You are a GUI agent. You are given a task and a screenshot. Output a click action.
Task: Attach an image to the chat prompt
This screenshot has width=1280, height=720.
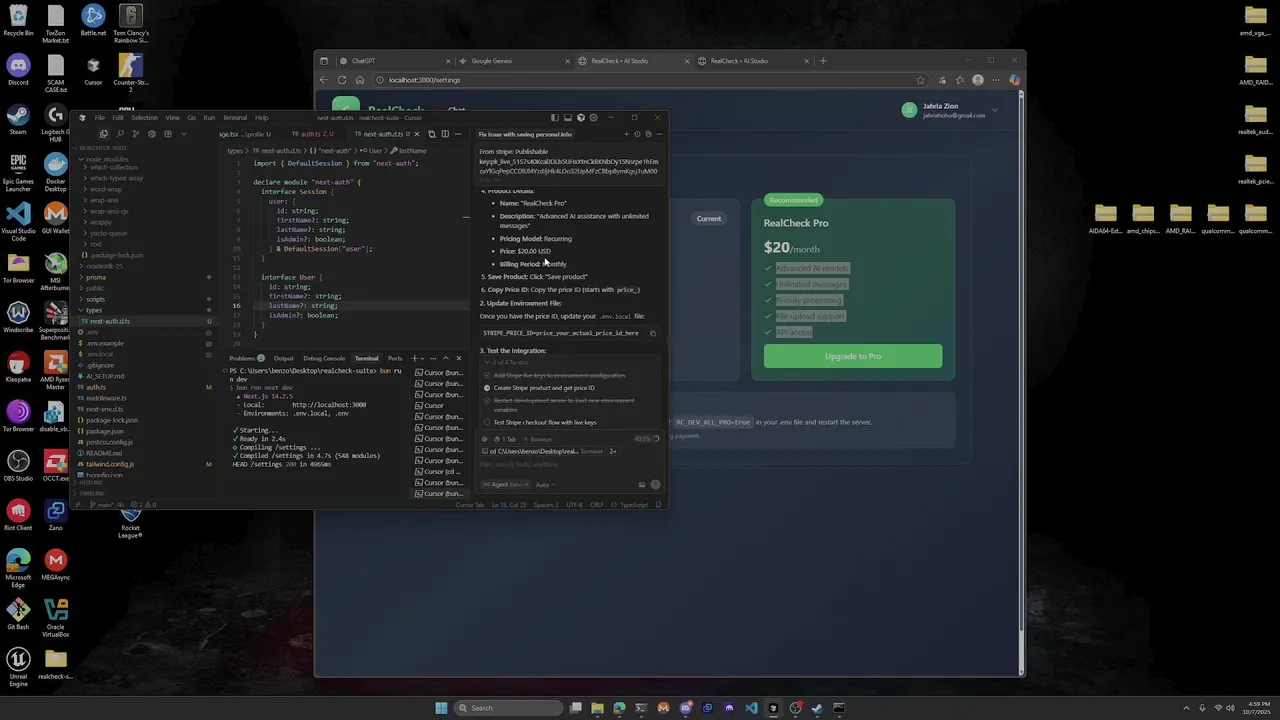click(642, 484)
